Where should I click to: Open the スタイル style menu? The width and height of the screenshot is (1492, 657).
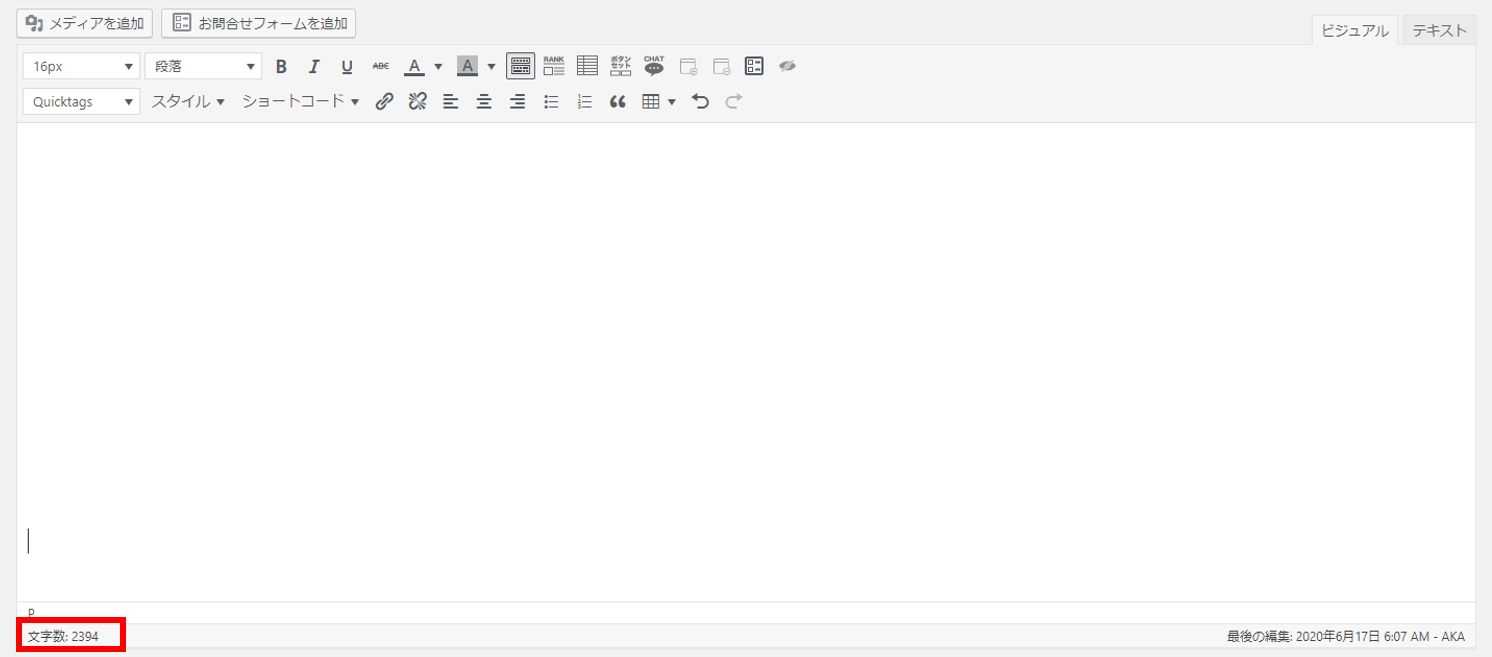[x=188, y=102]
